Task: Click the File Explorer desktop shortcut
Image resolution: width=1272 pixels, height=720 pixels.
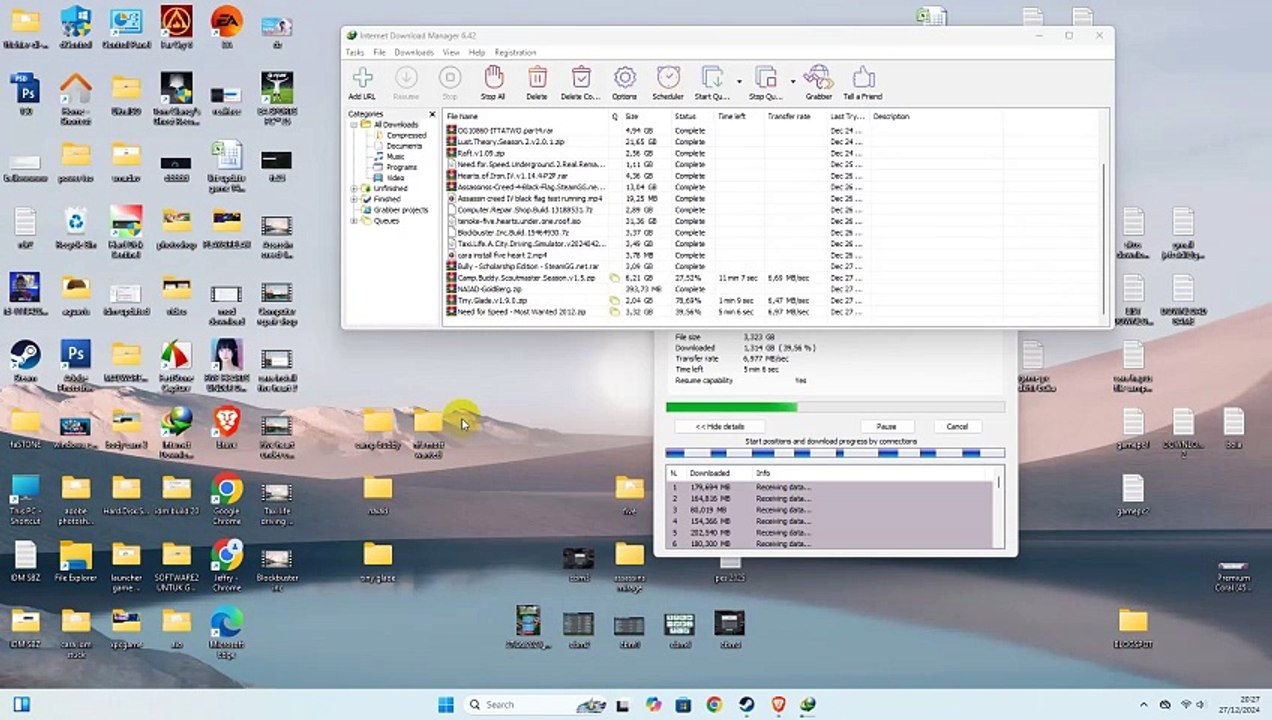Action: pyautogui.click(x=75, y=561)
